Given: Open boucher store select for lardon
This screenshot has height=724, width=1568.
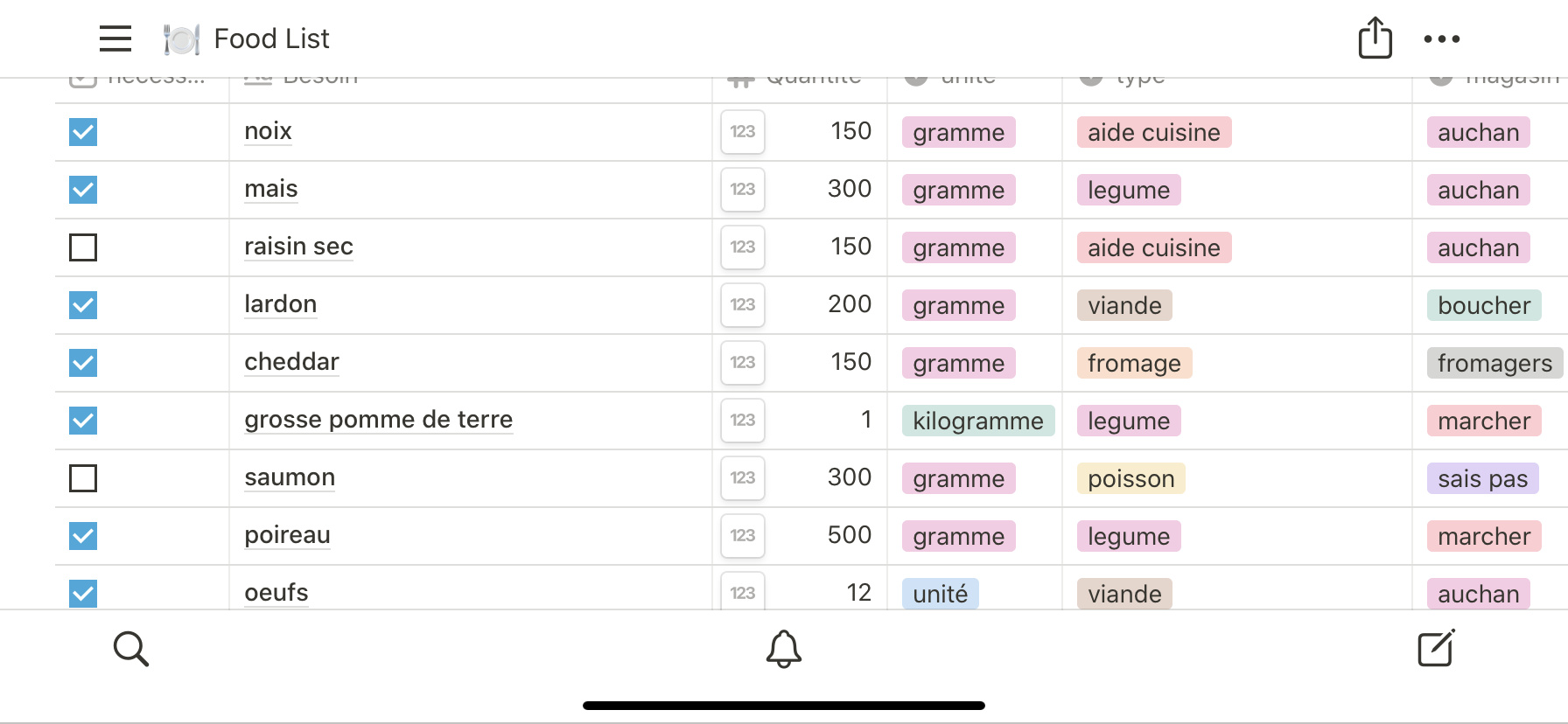Looking at the screenshot, I should 1484,305.
